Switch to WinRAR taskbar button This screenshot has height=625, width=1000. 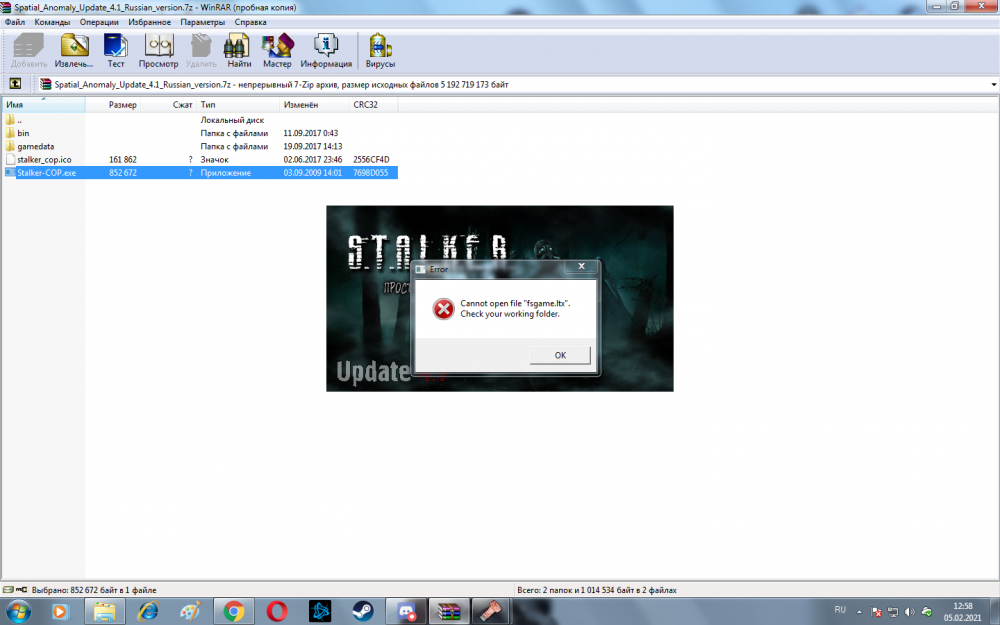(449, 612)
